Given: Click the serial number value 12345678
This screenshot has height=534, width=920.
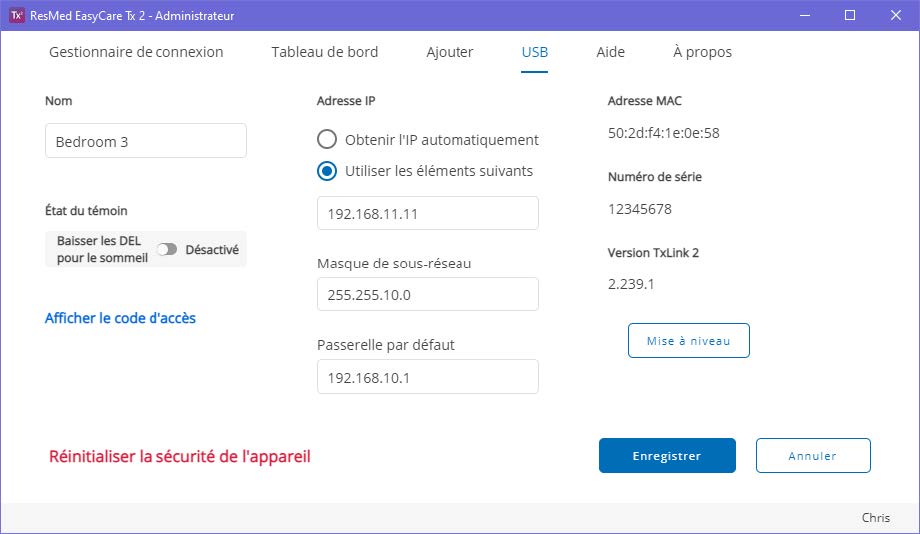Looking at the screenshot, I should [640, 209].
